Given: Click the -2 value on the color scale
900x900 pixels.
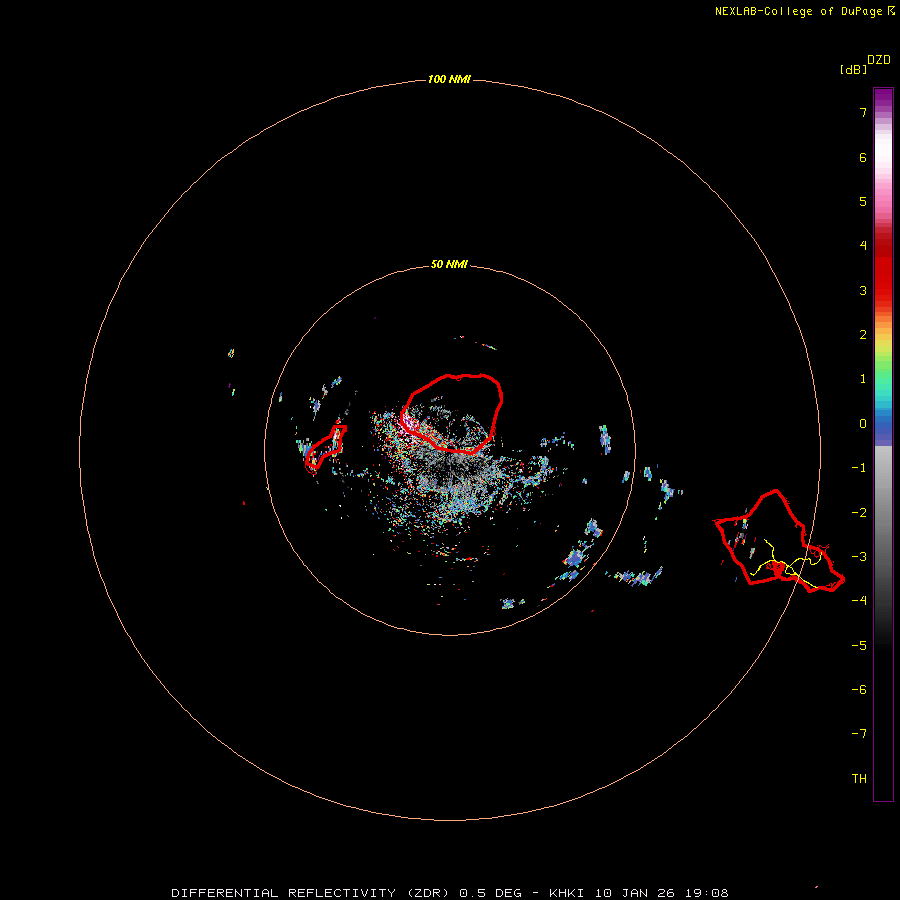Looking at the screenshot, I should pyautogui.click(x=859, y=512).
